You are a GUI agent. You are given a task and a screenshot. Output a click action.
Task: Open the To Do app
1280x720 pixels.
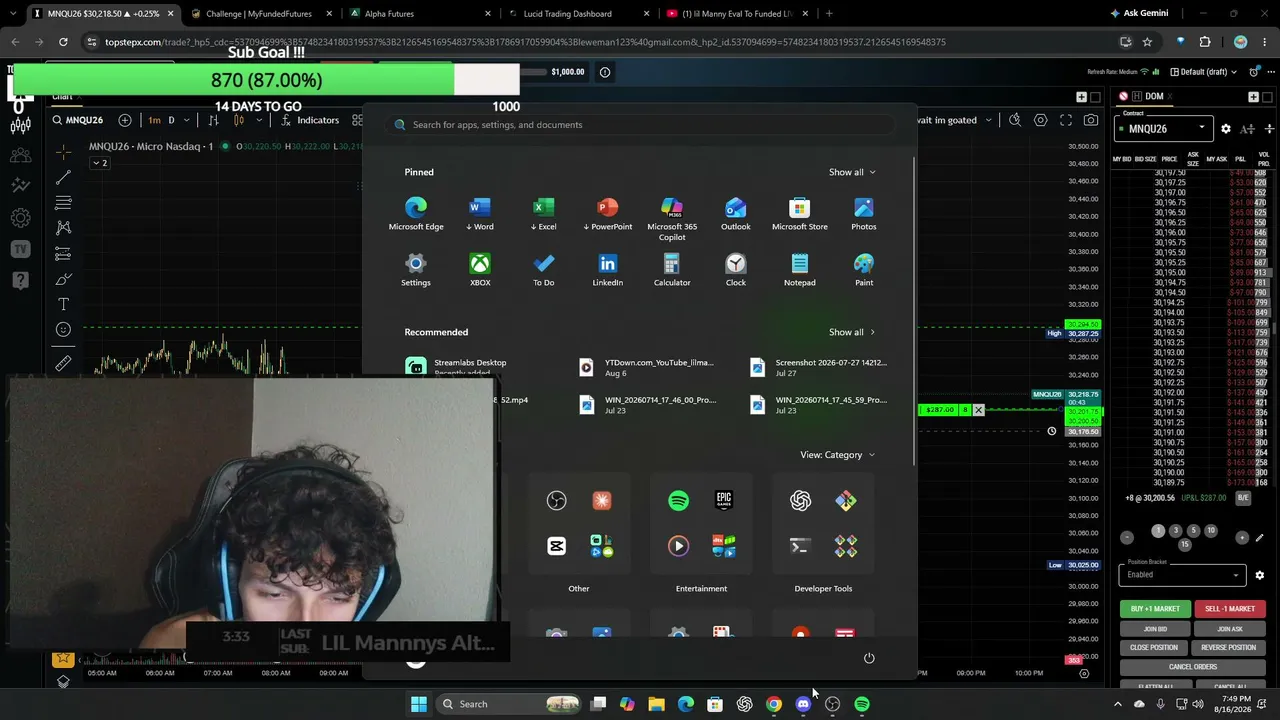point(543,270)
